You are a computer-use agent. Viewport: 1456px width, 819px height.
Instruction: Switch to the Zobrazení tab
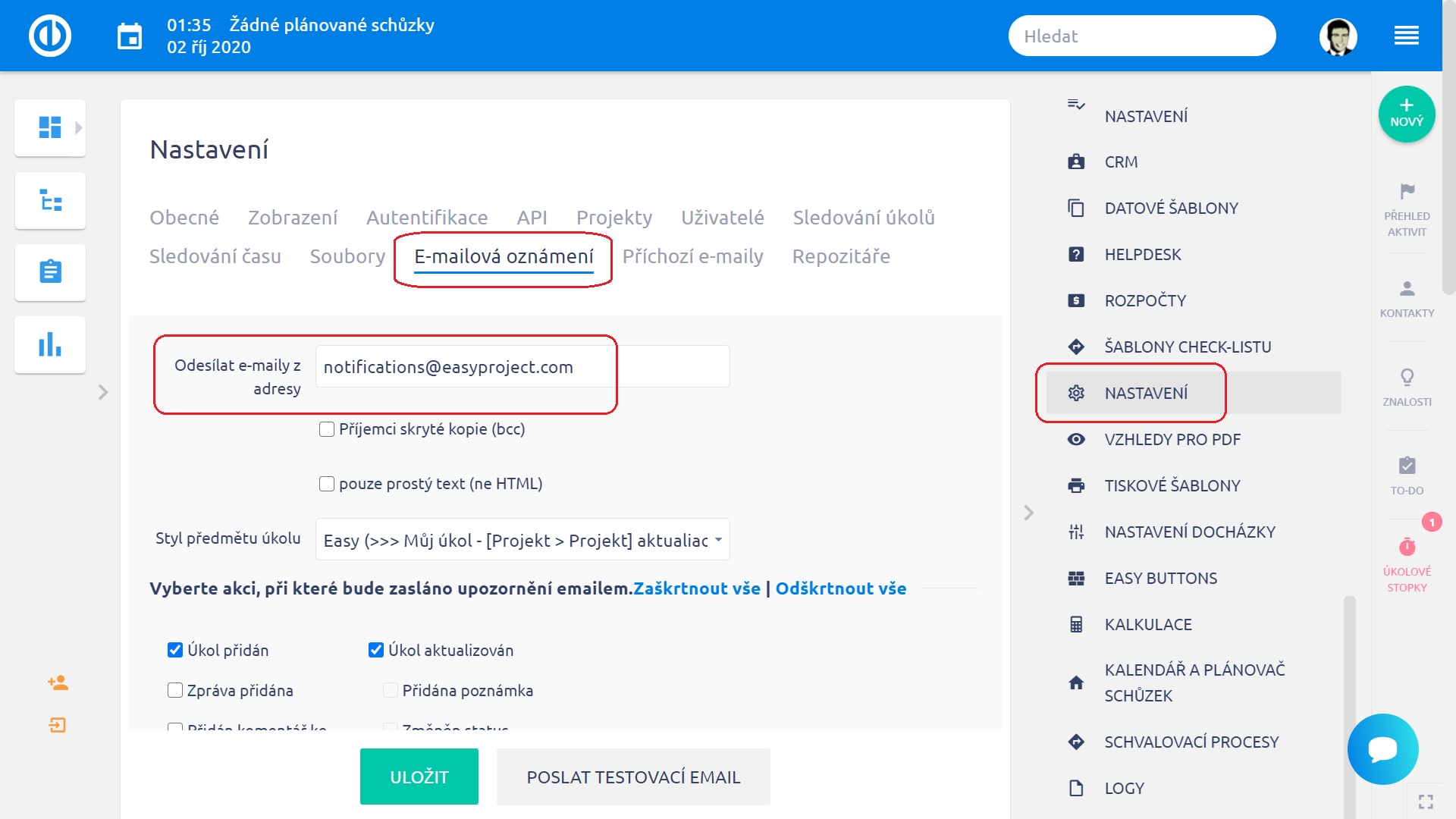point(293,218)
